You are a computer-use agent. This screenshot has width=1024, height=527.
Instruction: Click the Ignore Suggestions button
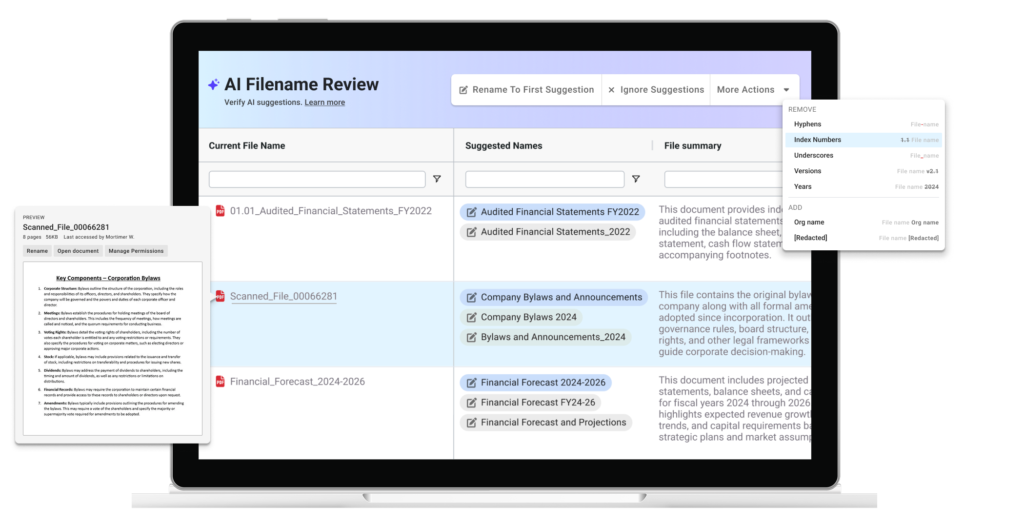click(x=655, y=90)
